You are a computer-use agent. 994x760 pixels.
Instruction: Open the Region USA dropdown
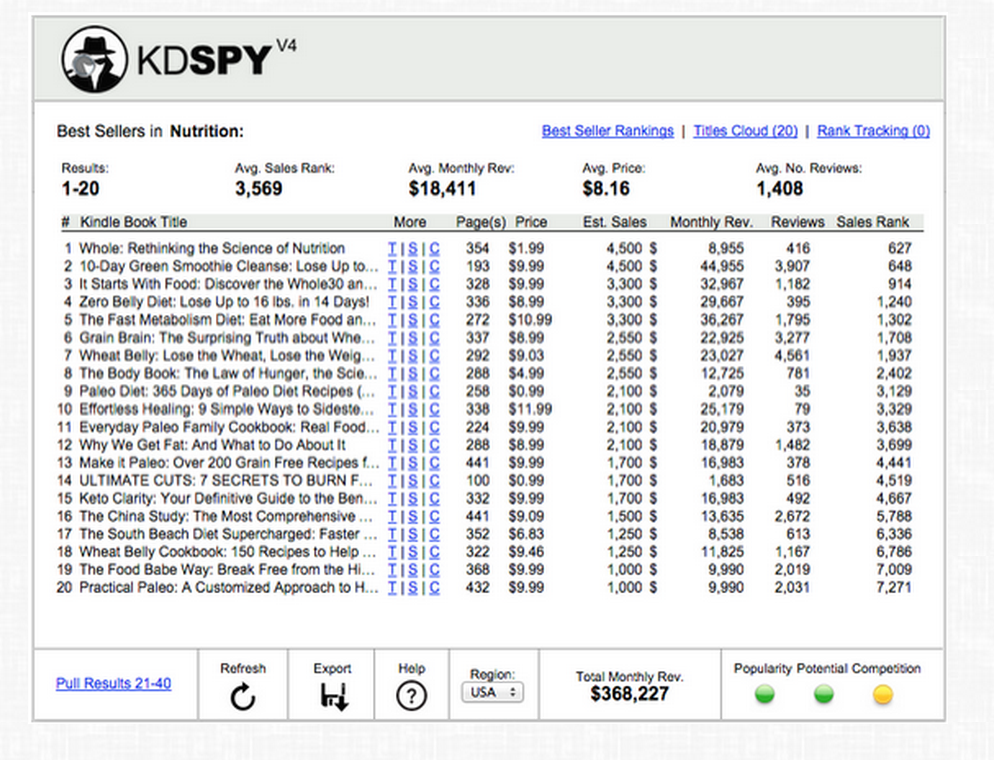pyautogui.click(x=493, y=693)
